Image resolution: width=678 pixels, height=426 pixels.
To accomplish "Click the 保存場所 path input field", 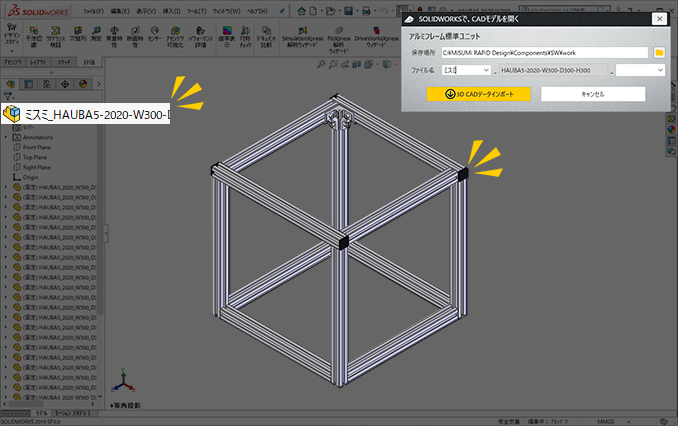I will coord(545,52).
